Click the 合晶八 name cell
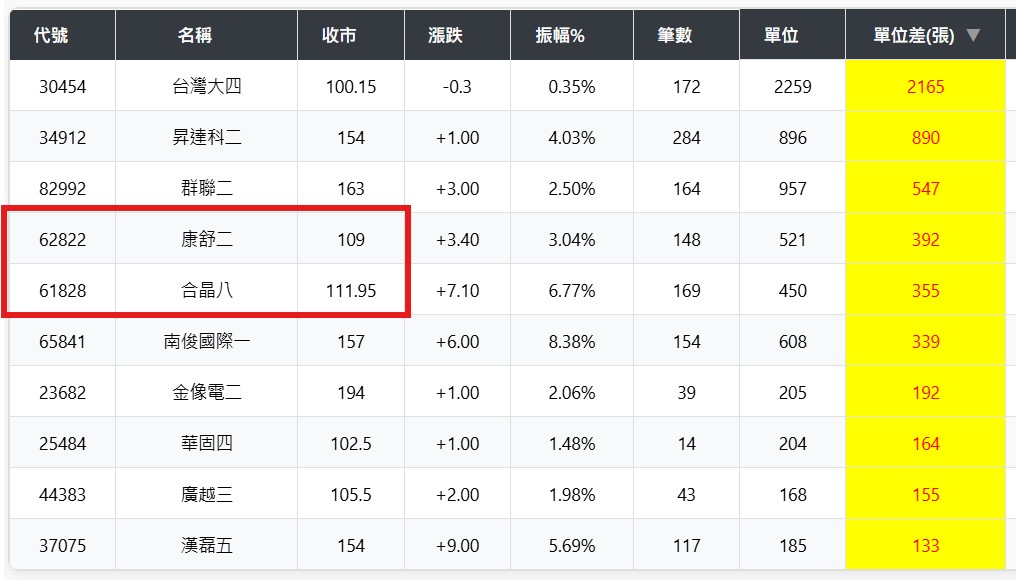Screen dimensions: 1016x580 point(207,291)
